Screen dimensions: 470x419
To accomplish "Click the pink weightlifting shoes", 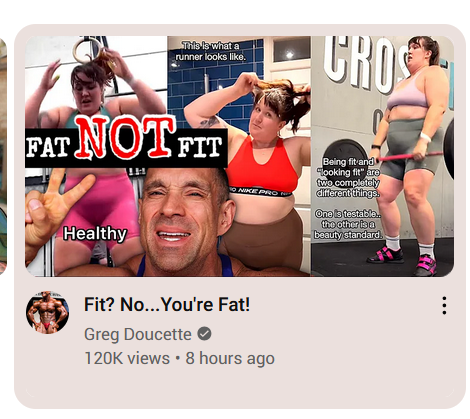I will pyautogui.click(x=403, y=258).
